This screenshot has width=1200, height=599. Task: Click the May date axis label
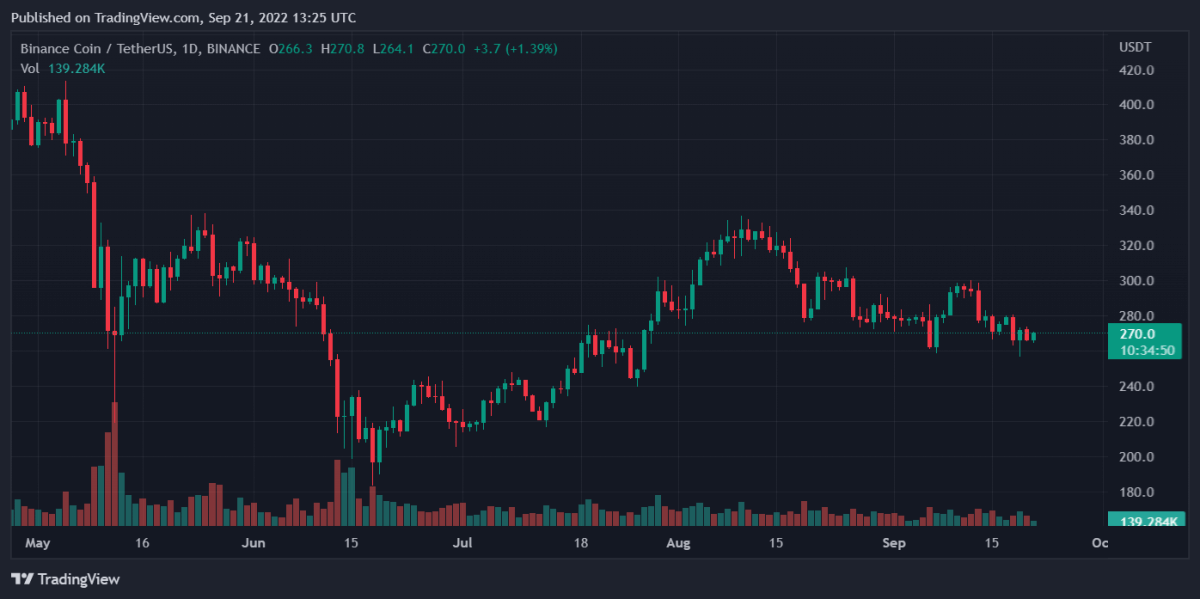(x=36, y=543)
